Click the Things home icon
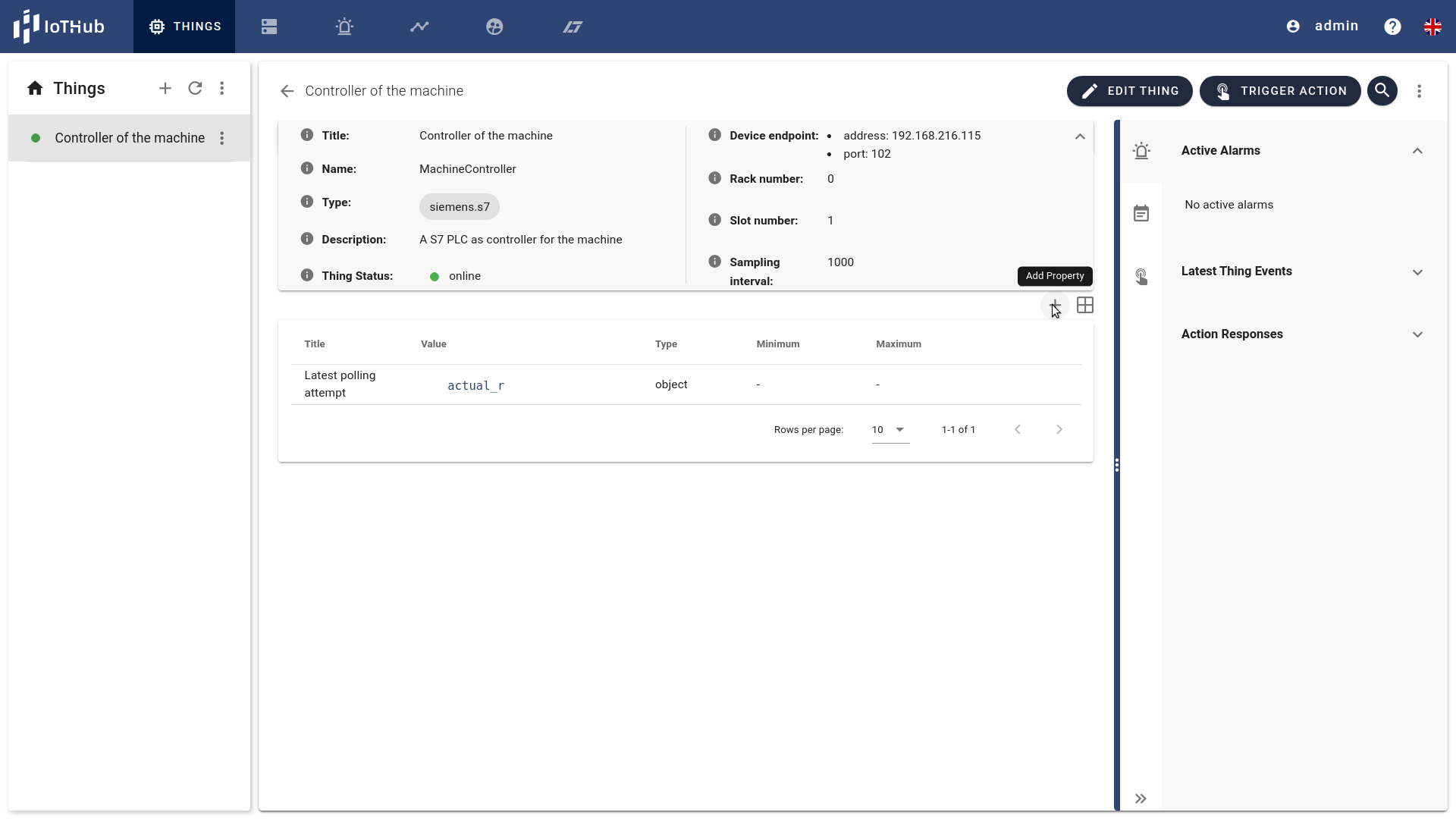The width and height of the screenshot is (1456, 819). coord(35,88)
